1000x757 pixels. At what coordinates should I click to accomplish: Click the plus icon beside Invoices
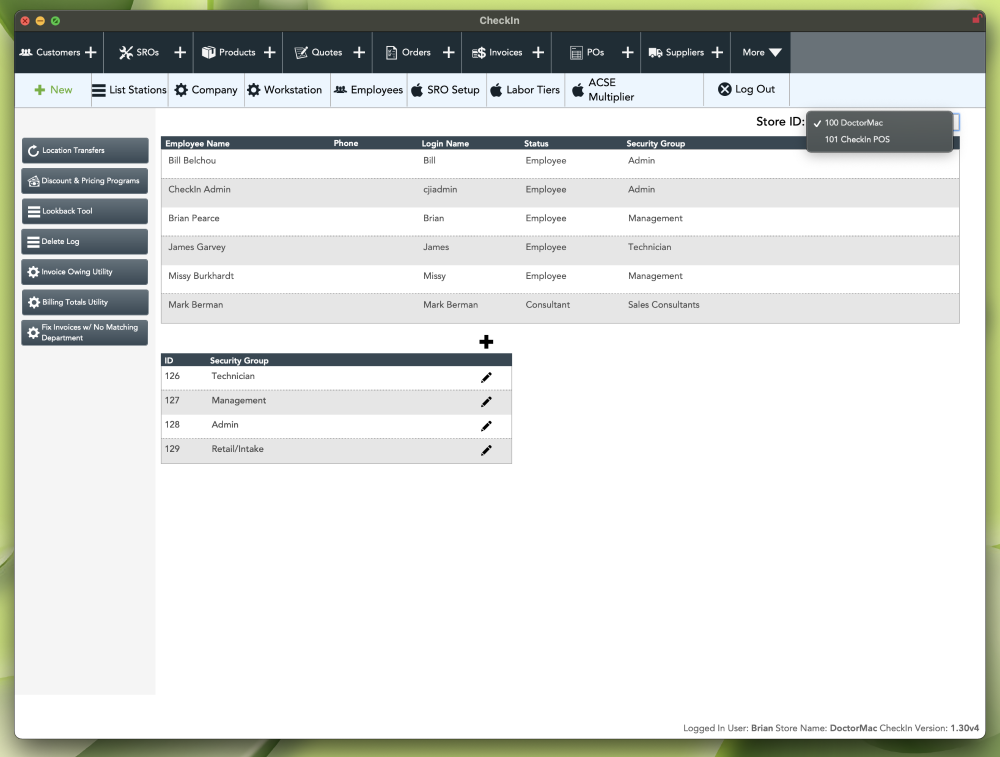pos(538,52)
